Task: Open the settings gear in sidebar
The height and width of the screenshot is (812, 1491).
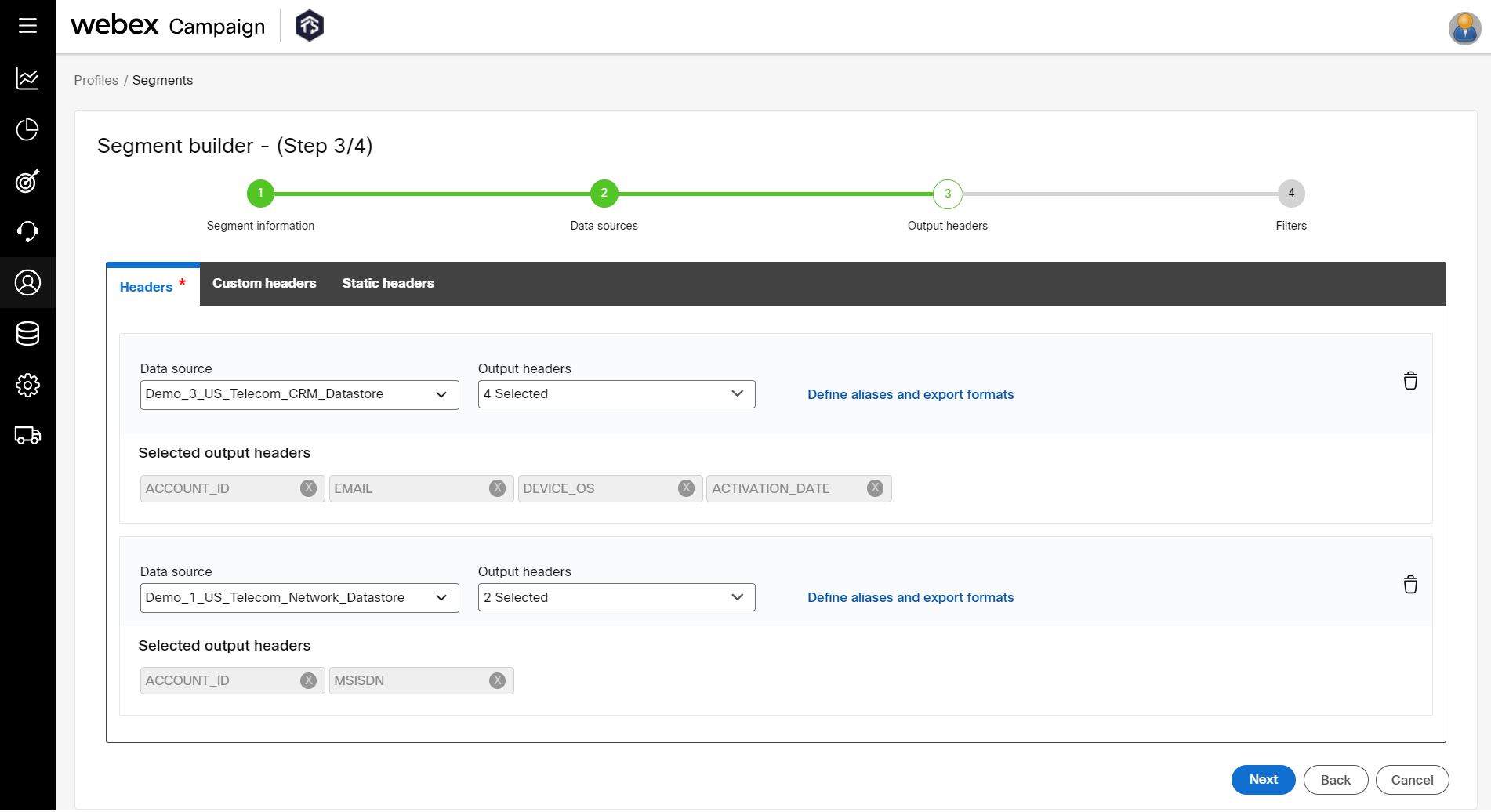Action: click(x=27, y=385)
